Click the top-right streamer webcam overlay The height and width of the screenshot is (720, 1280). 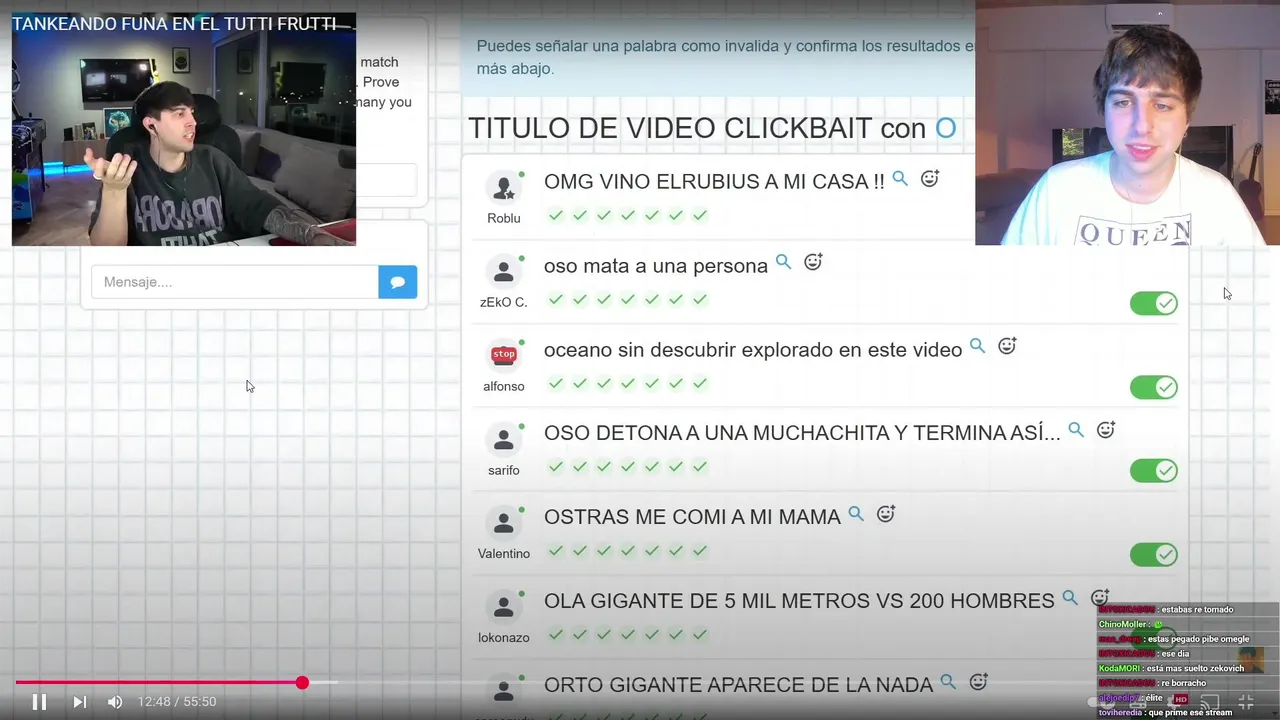click(1127, 122)
